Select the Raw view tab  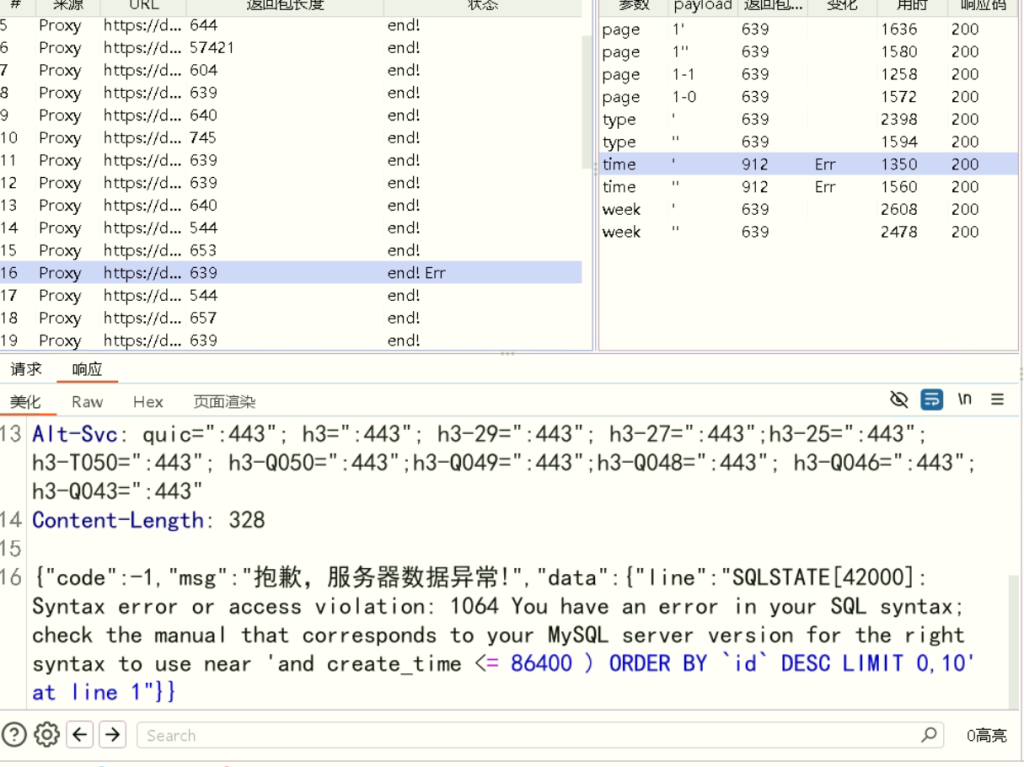pos(87,402)
